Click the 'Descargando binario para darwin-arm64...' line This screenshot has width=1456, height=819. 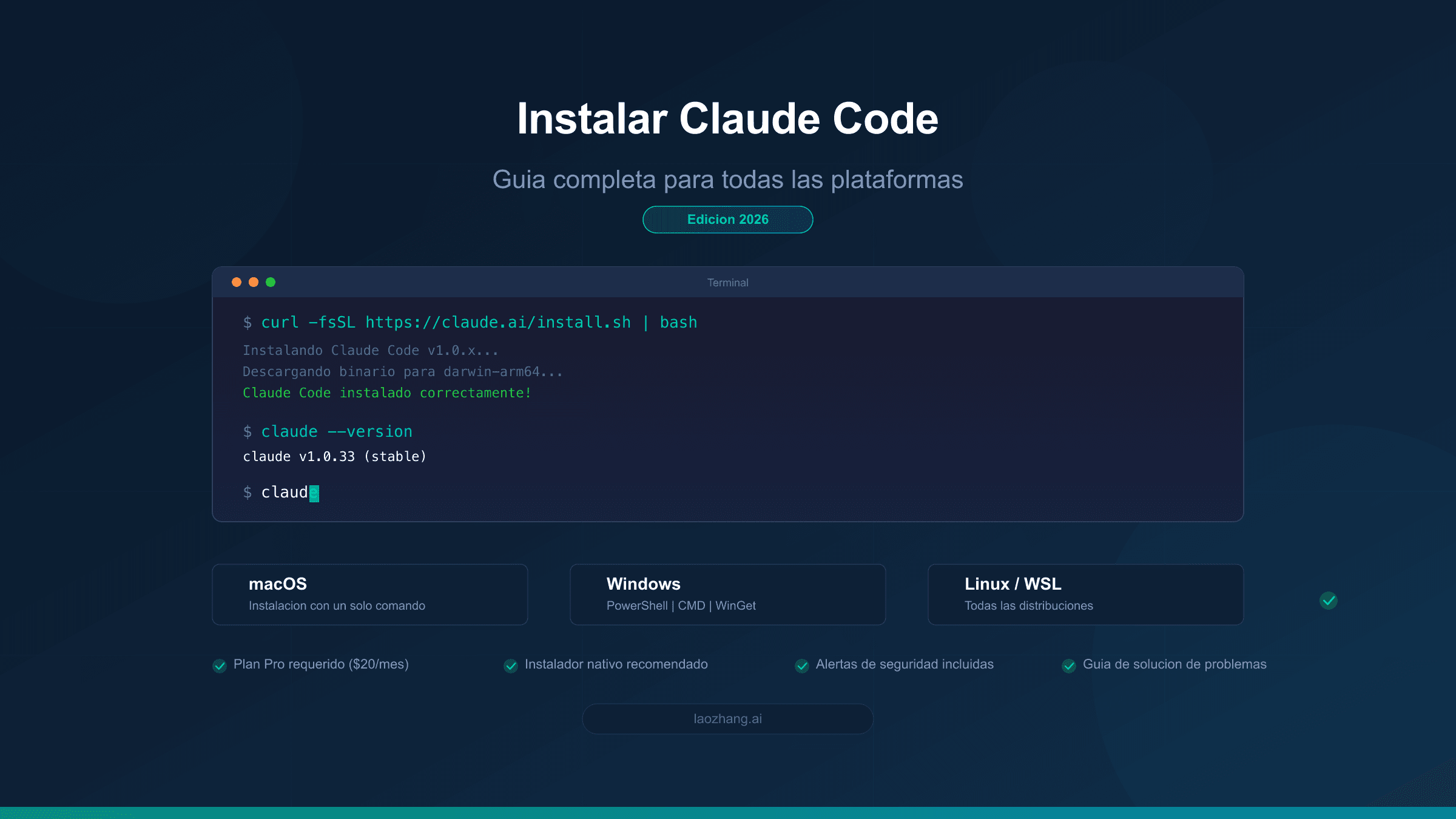tap(403, 371)
